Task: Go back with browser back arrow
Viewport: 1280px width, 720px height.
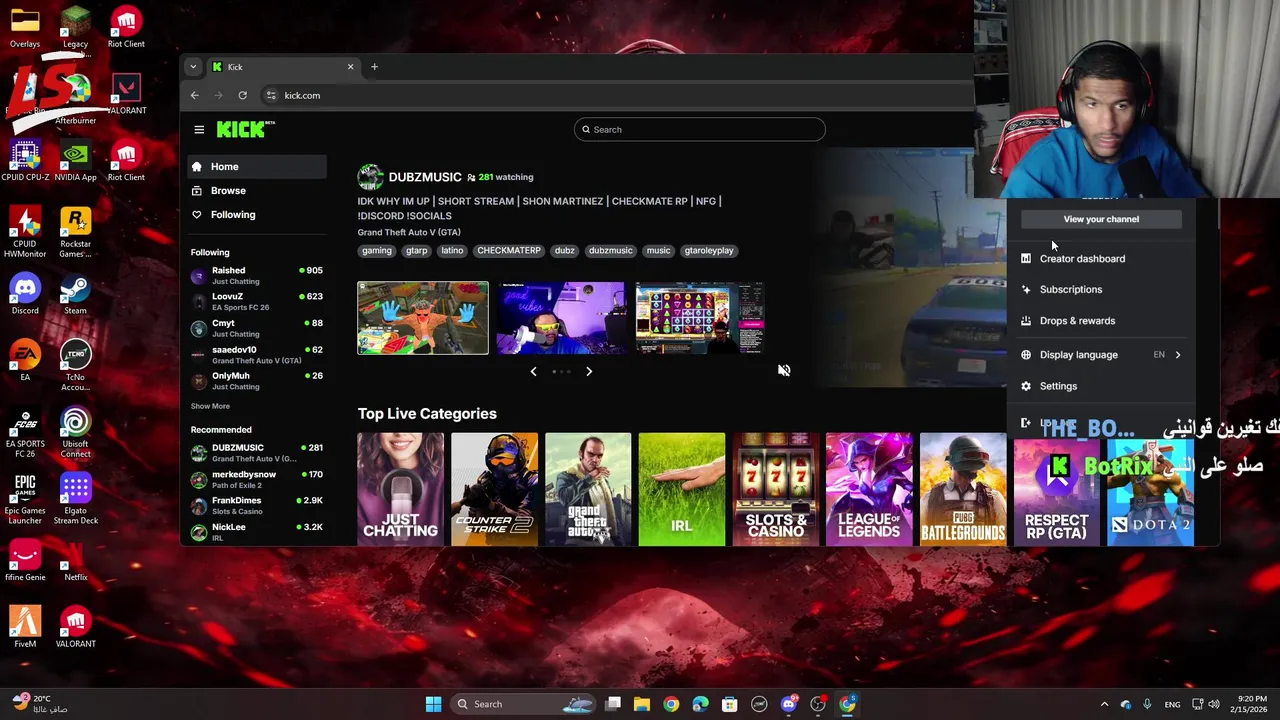Action: (195, 95)
